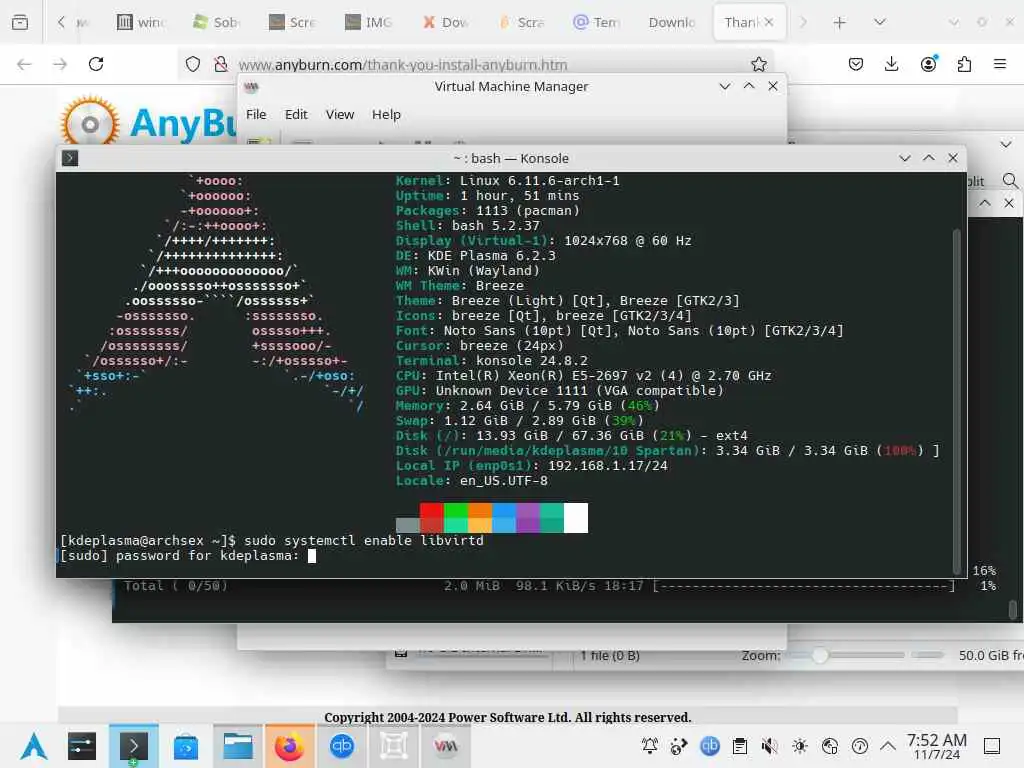Open File menu in Virtual Machine Manager
The width and height of the screenshot is (1024, 768).
click(x=256, y=114)
